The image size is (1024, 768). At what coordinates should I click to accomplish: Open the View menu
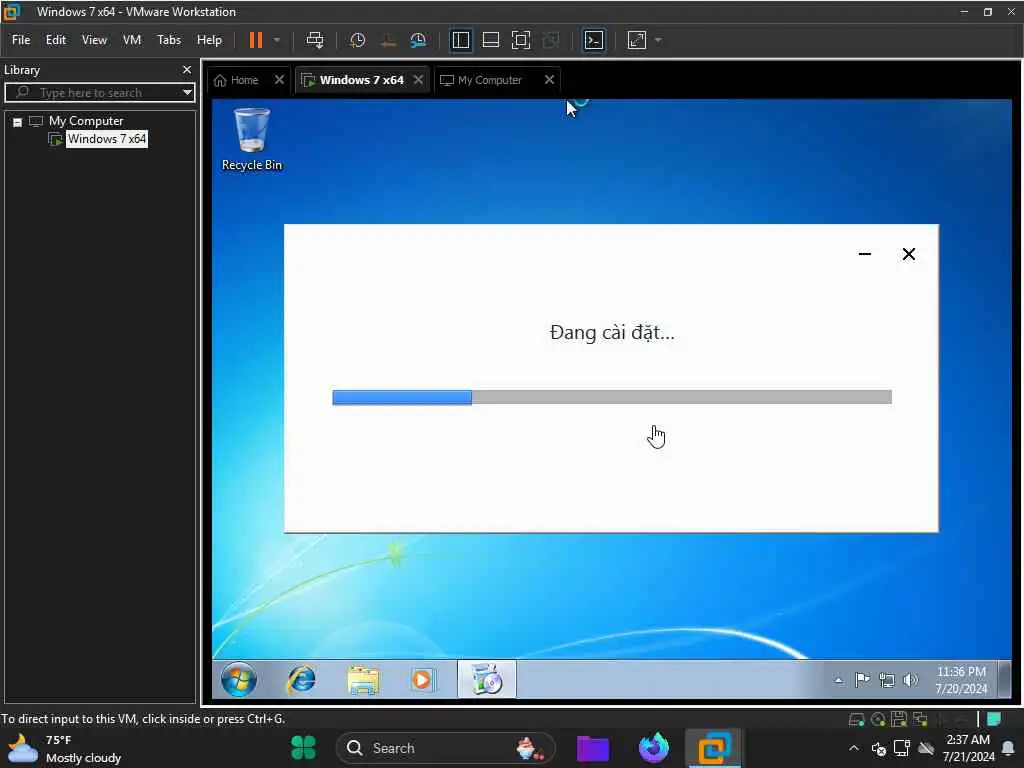(94, 40)
